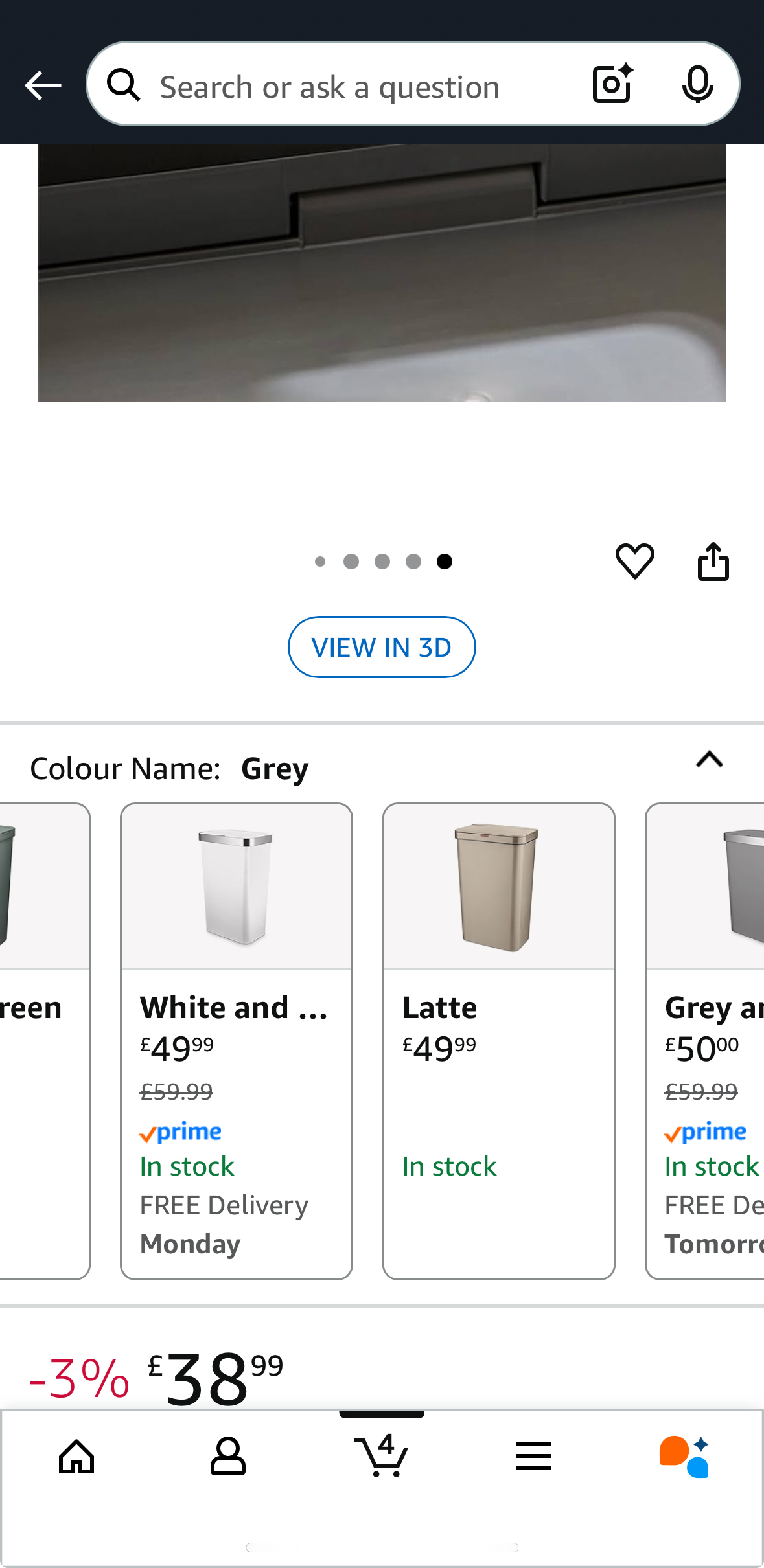The image size is (764, 1568).
Task: Tap the large product image
Action: click(x=382, y=272)
